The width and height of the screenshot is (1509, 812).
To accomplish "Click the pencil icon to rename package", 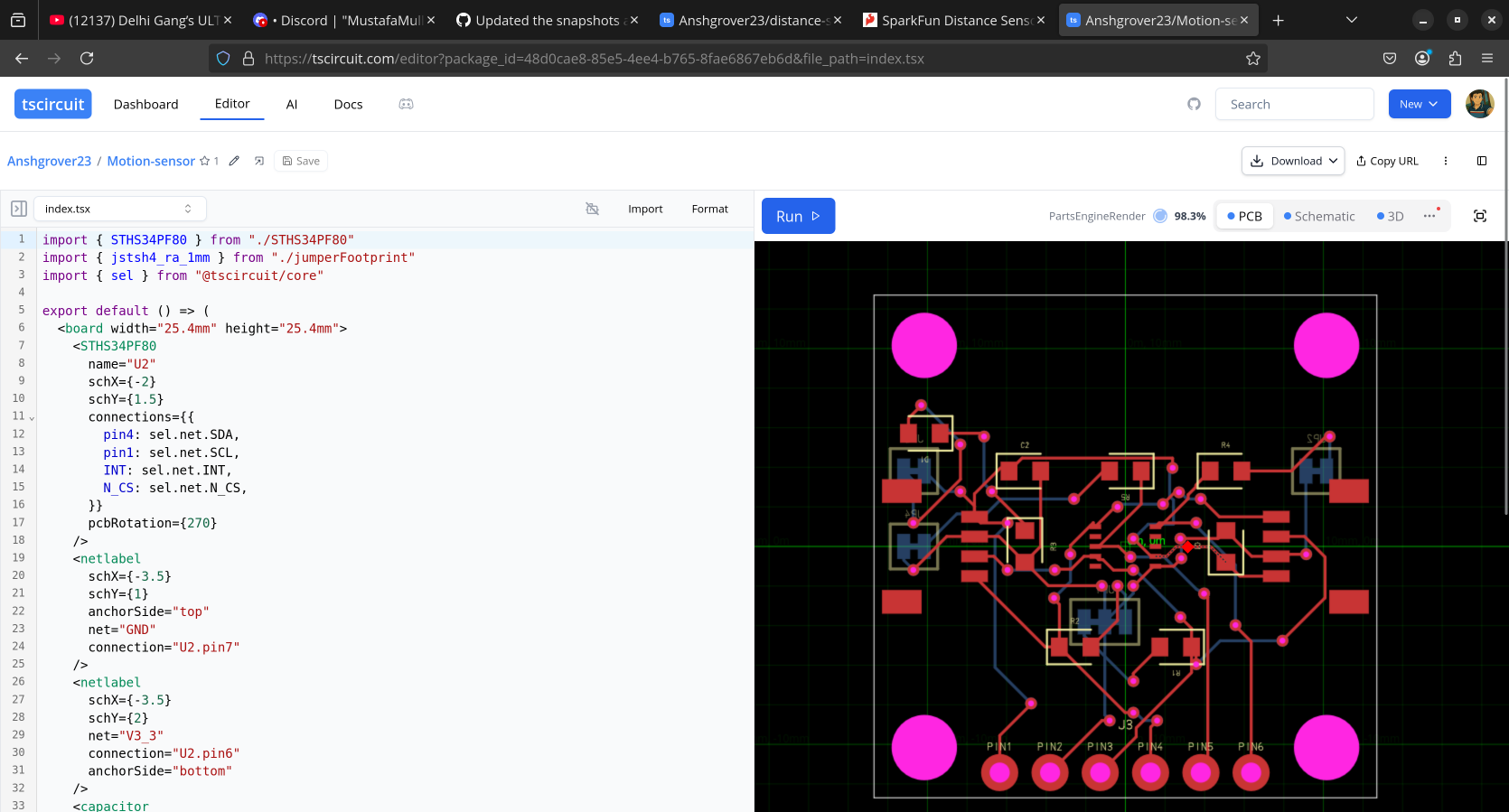I will click(x=234, y=161).
